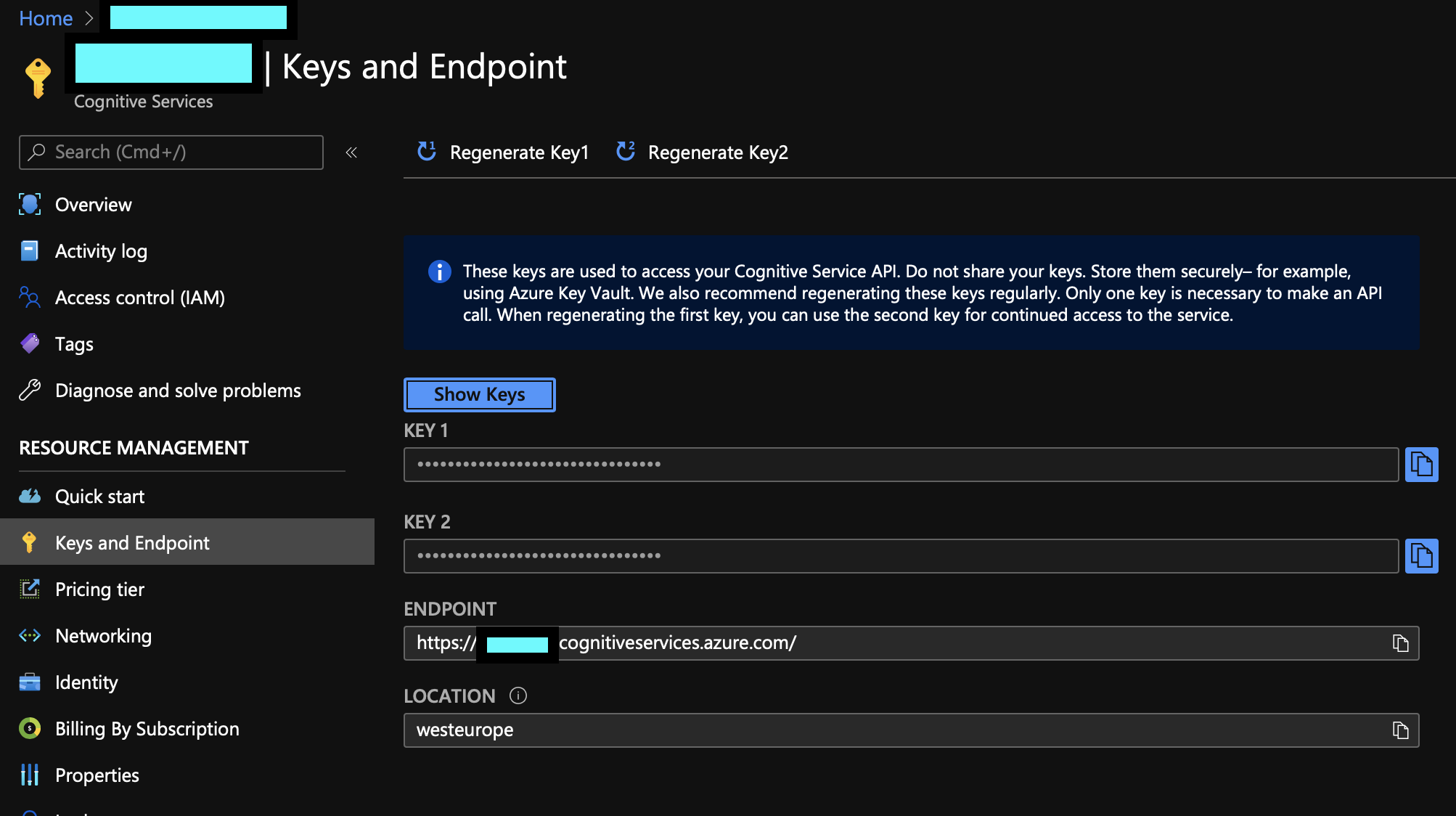Click the Access control people icon
The width and height of the screenshot is (1456, 816).
[30, 297]
